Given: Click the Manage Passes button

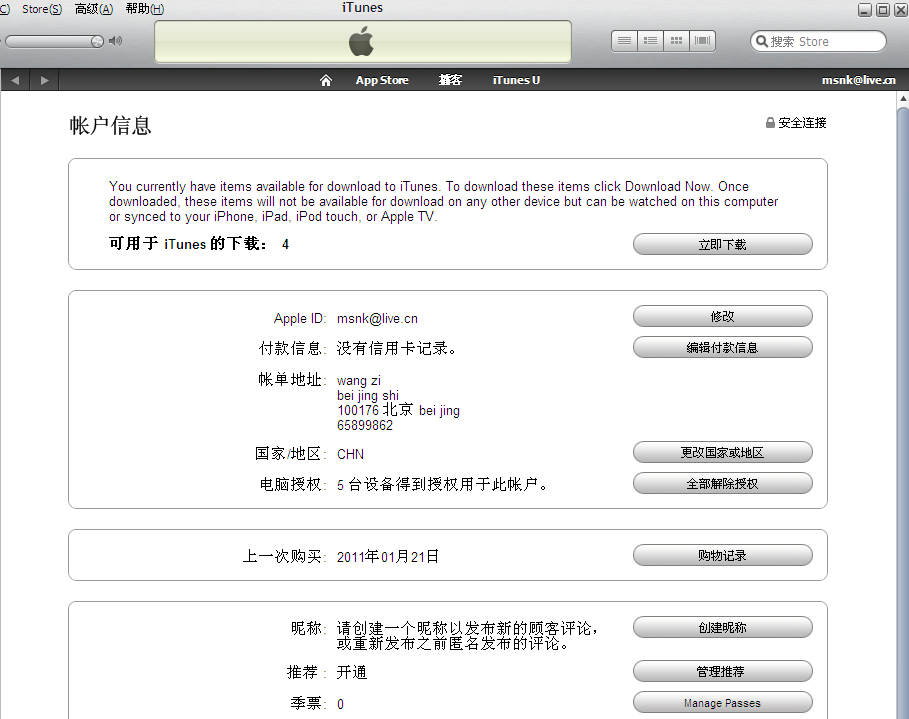Looking at the screenshot, I should pos(722,703).
